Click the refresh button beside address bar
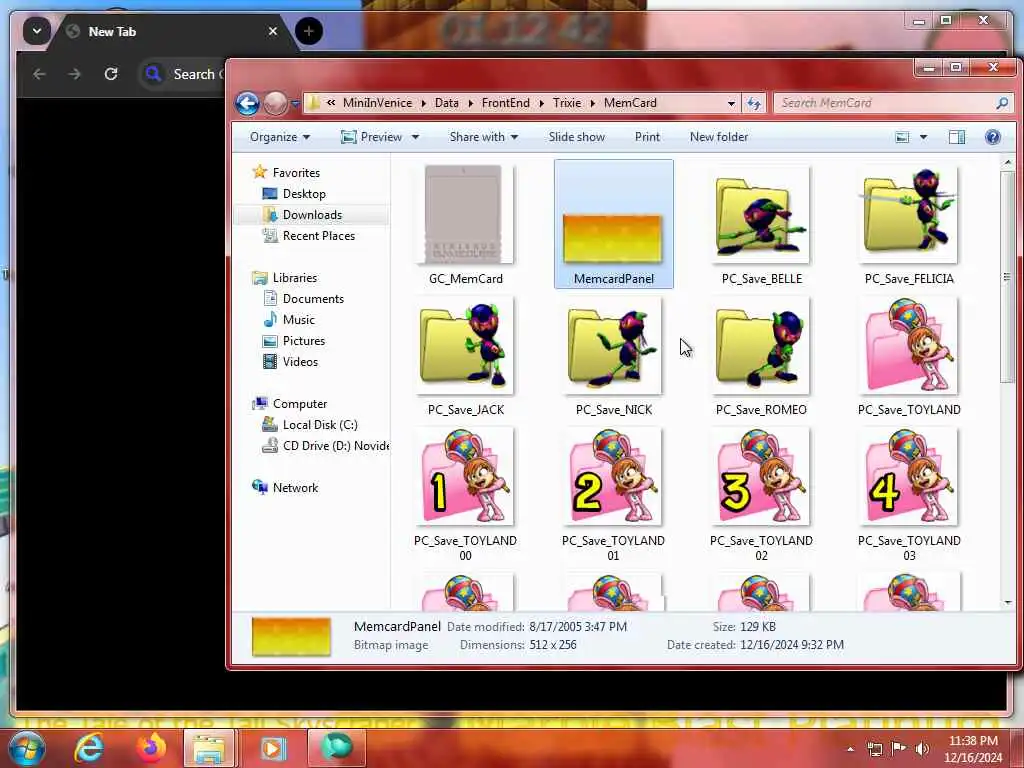This screenshot has height=768, width=1024. click(754, 103)
